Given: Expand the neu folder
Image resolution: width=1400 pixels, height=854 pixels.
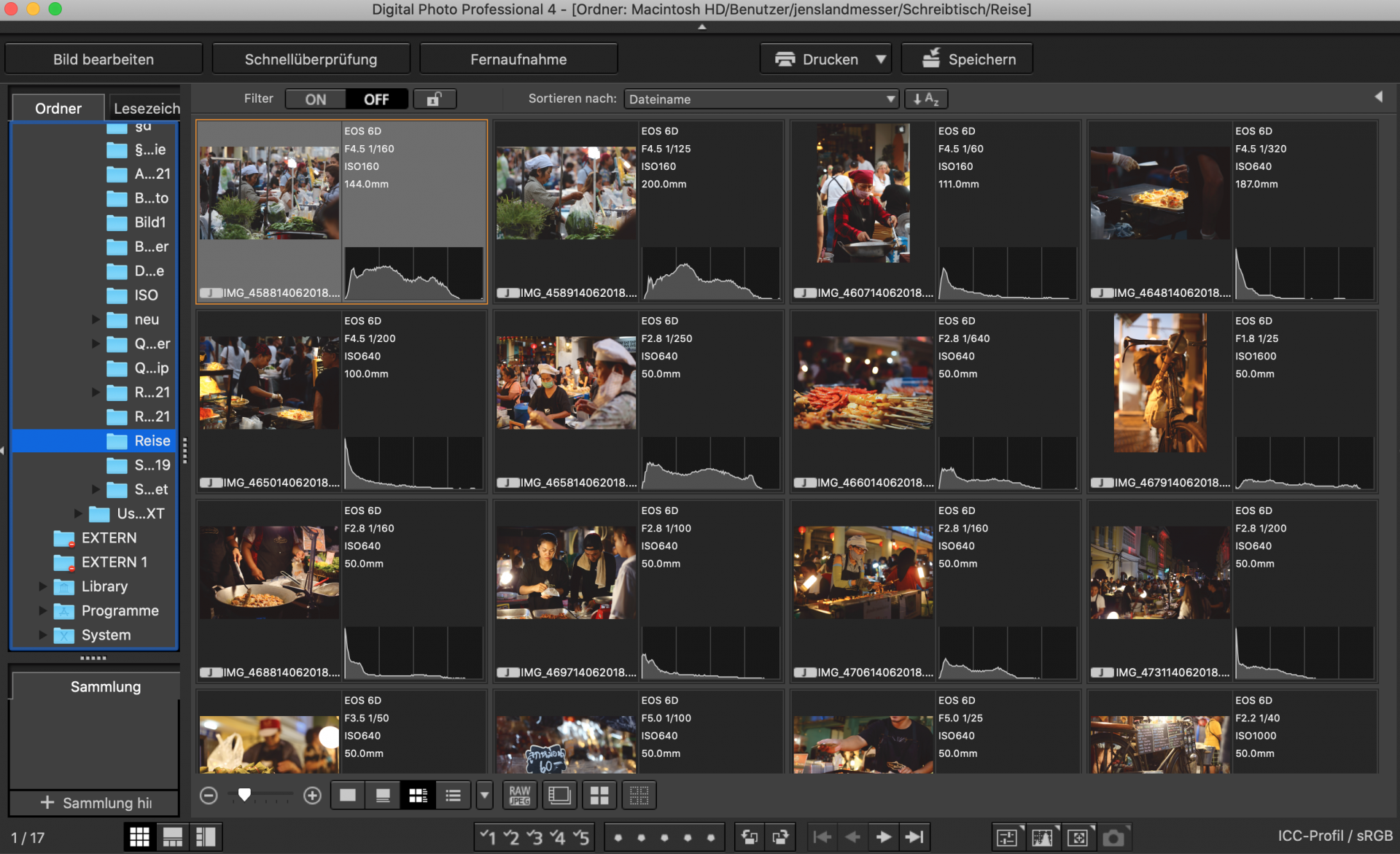Looking at the screenshot, I should point(96,319).
